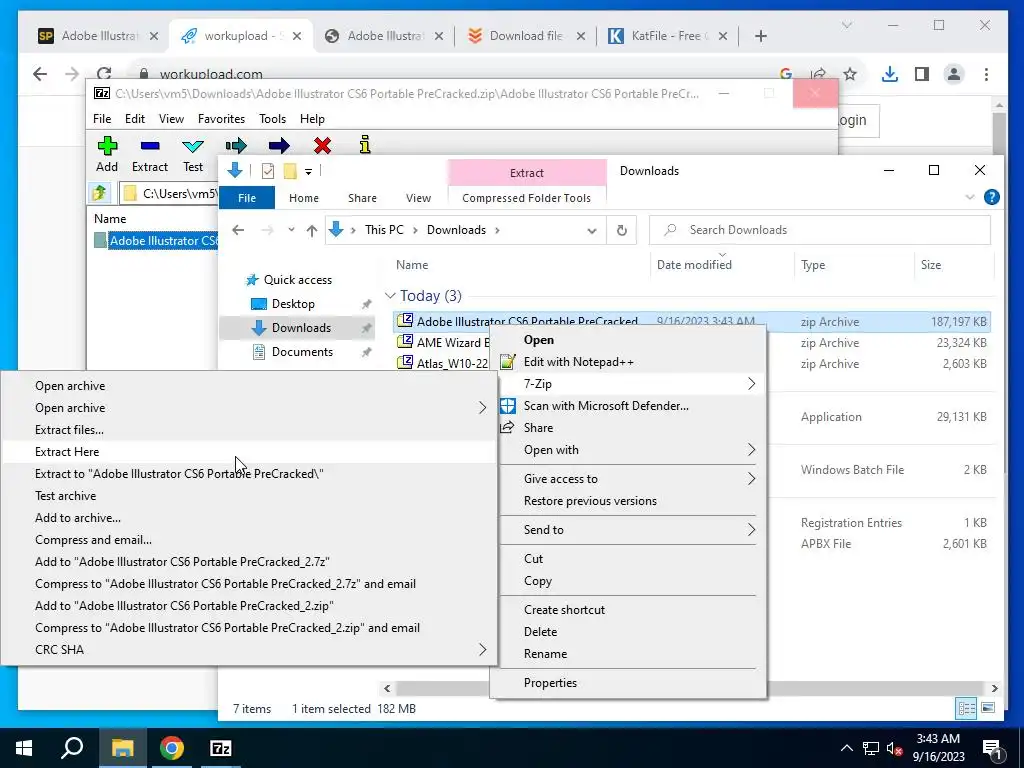Image resolution: width=1024 pixels, height=768 pixels.
Task: Click the up-folder icon in 7-Zip address bar
Action: pyautogui.click(x=99, y=193)
